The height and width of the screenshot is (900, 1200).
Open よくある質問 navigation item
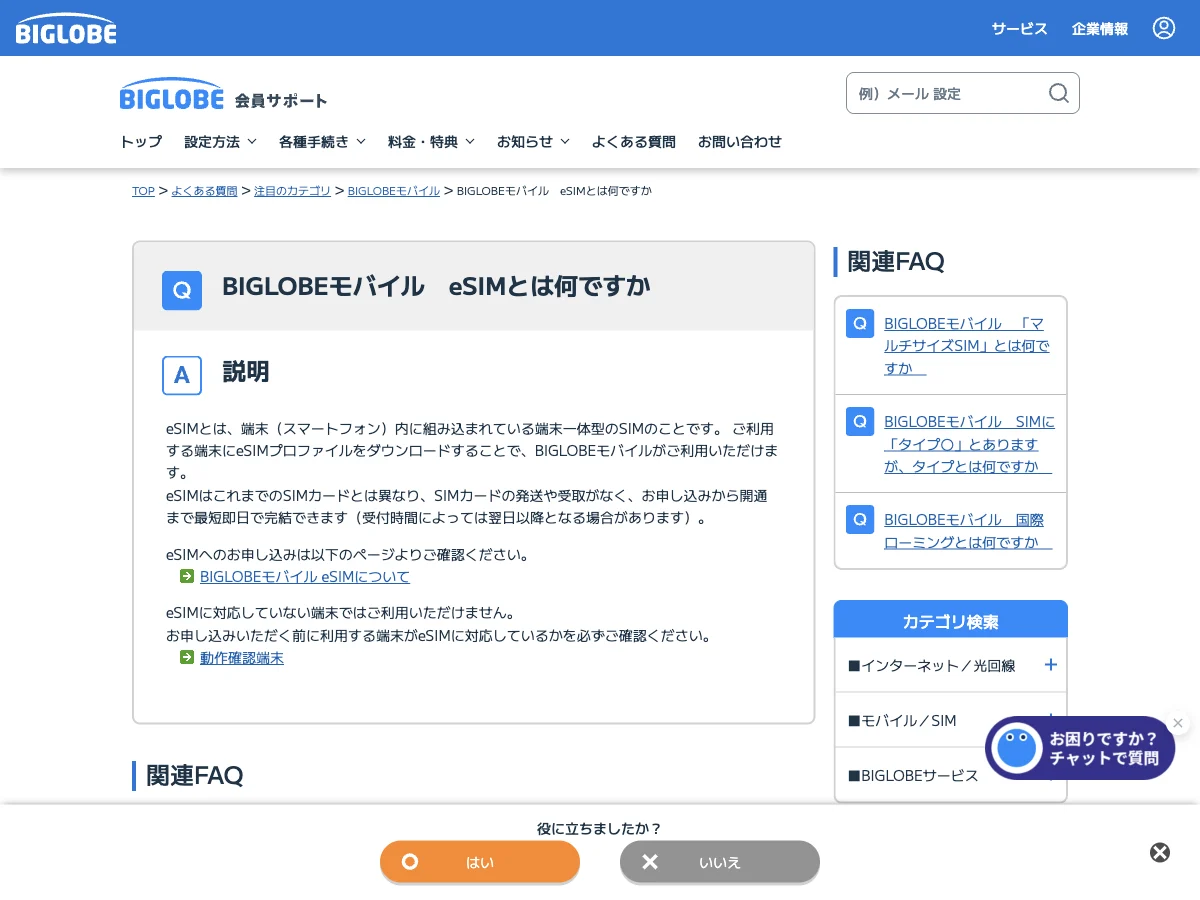pos(634,142)
